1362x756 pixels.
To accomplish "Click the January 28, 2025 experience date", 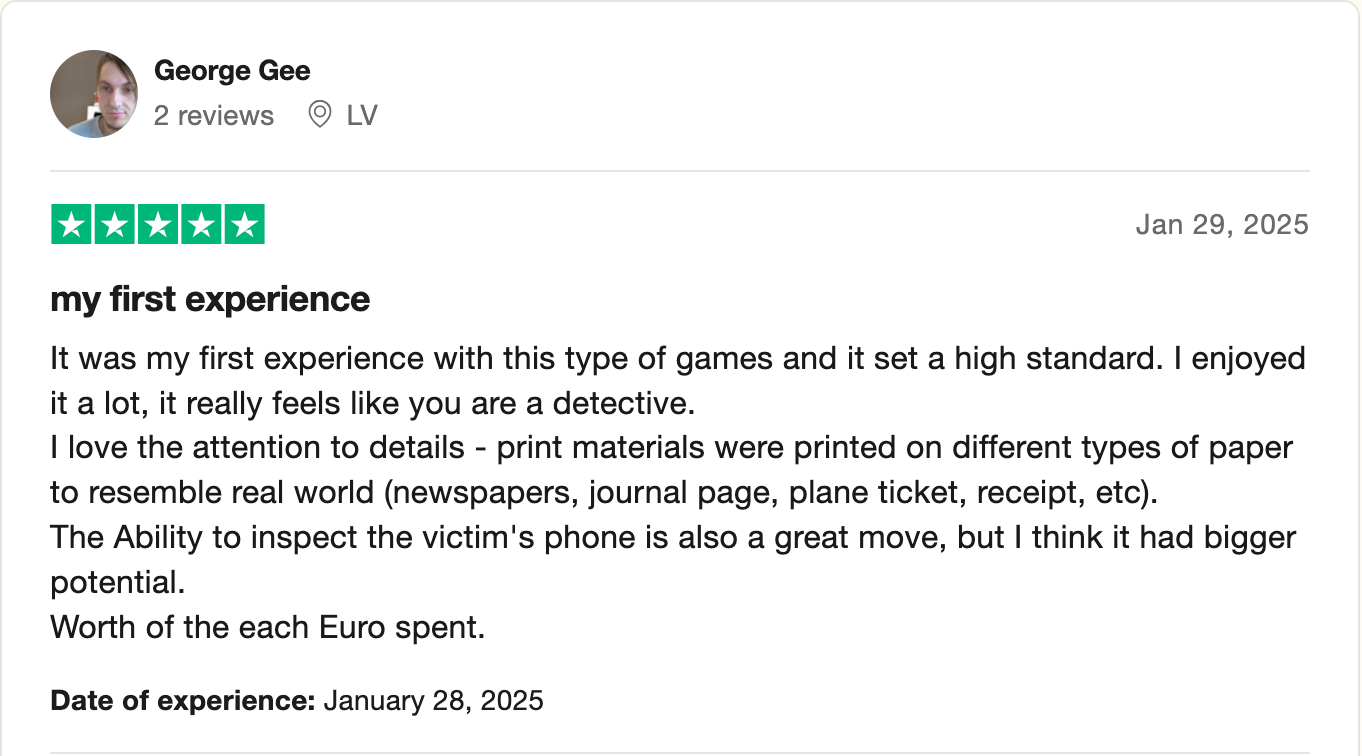I will 433,700.
